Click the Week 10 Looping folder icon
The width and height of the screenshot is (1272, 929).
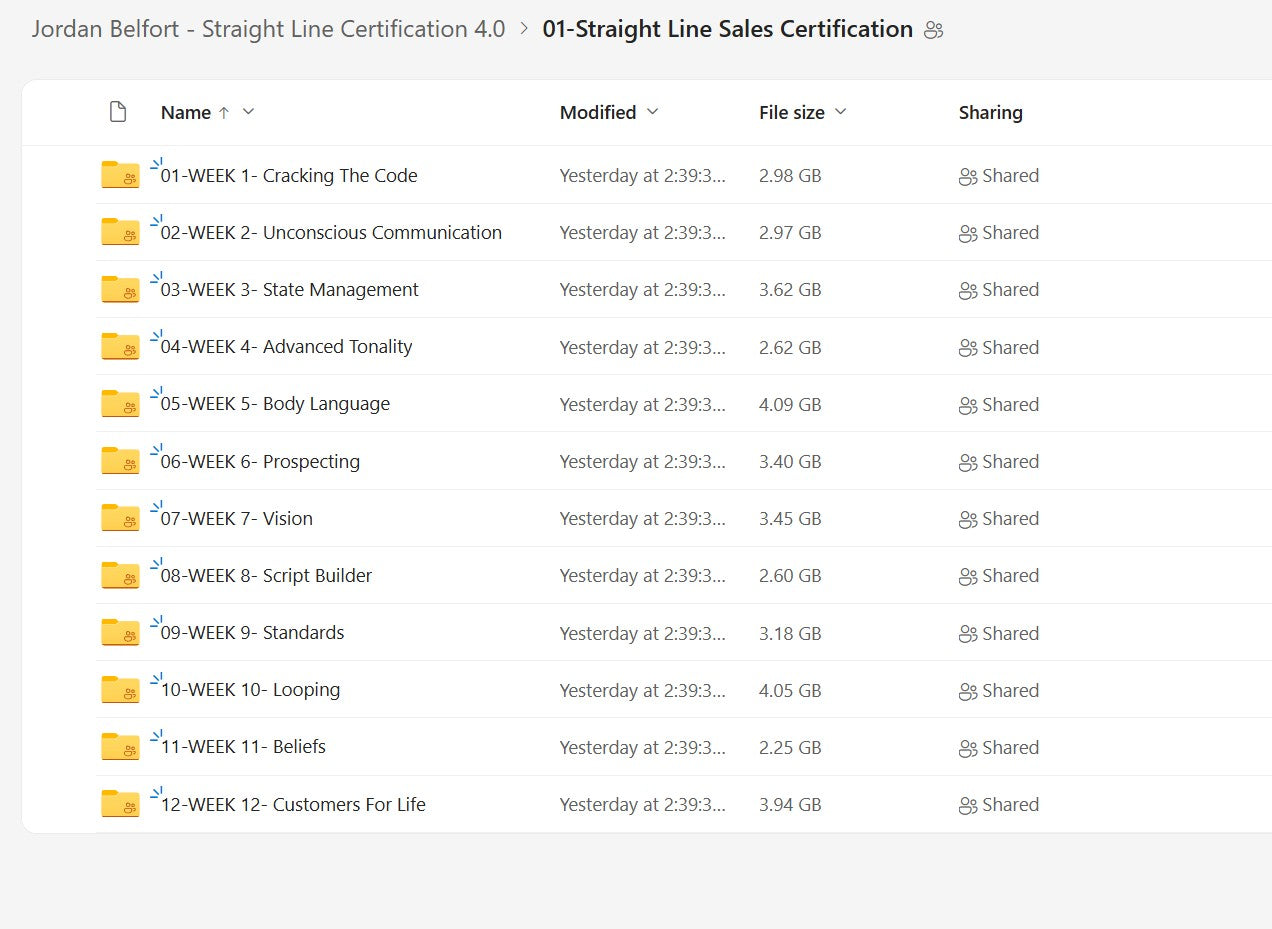click(x=120, y=690)
